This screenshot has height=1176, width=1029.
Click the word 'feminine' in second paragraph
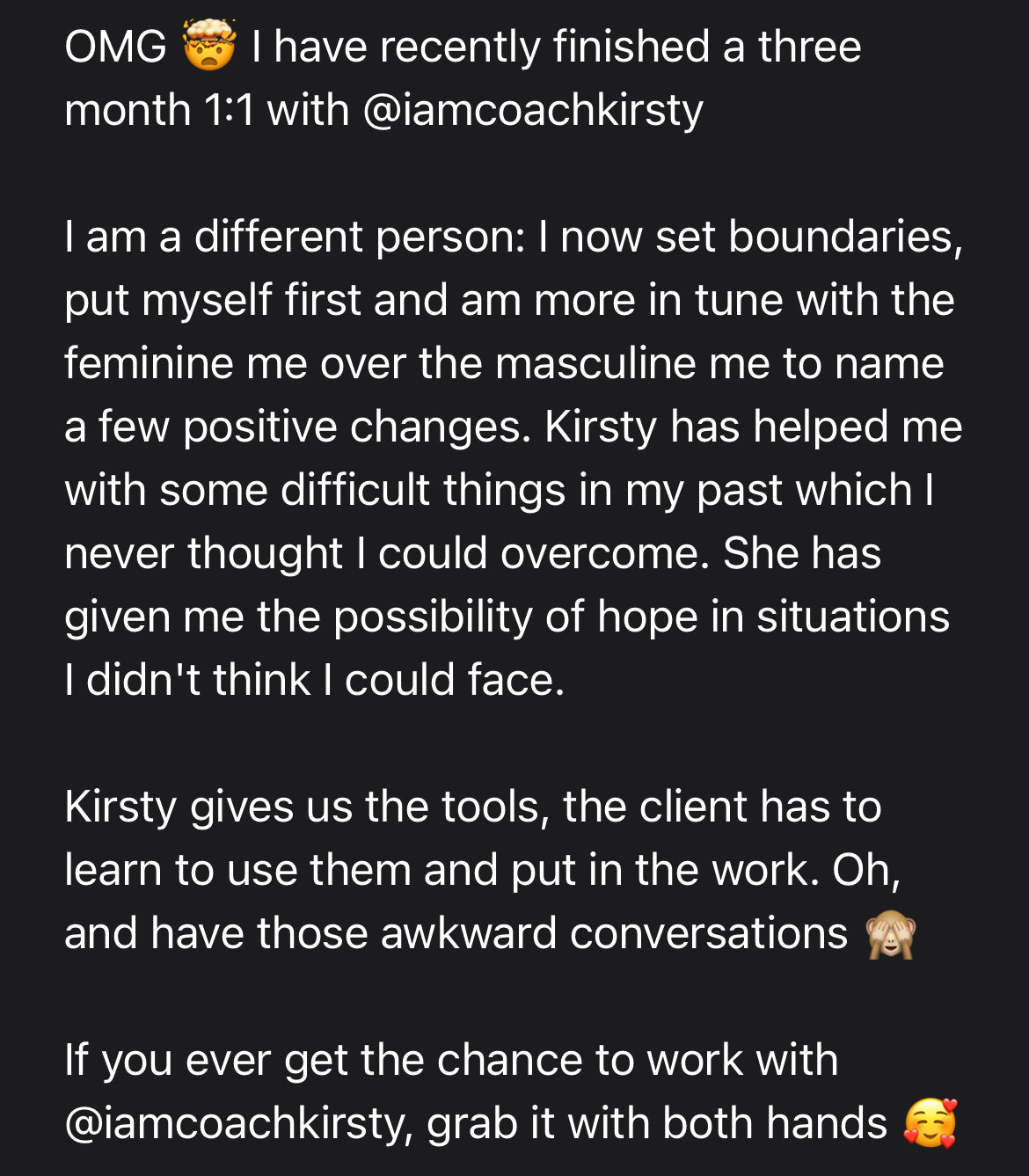(148, 364)
